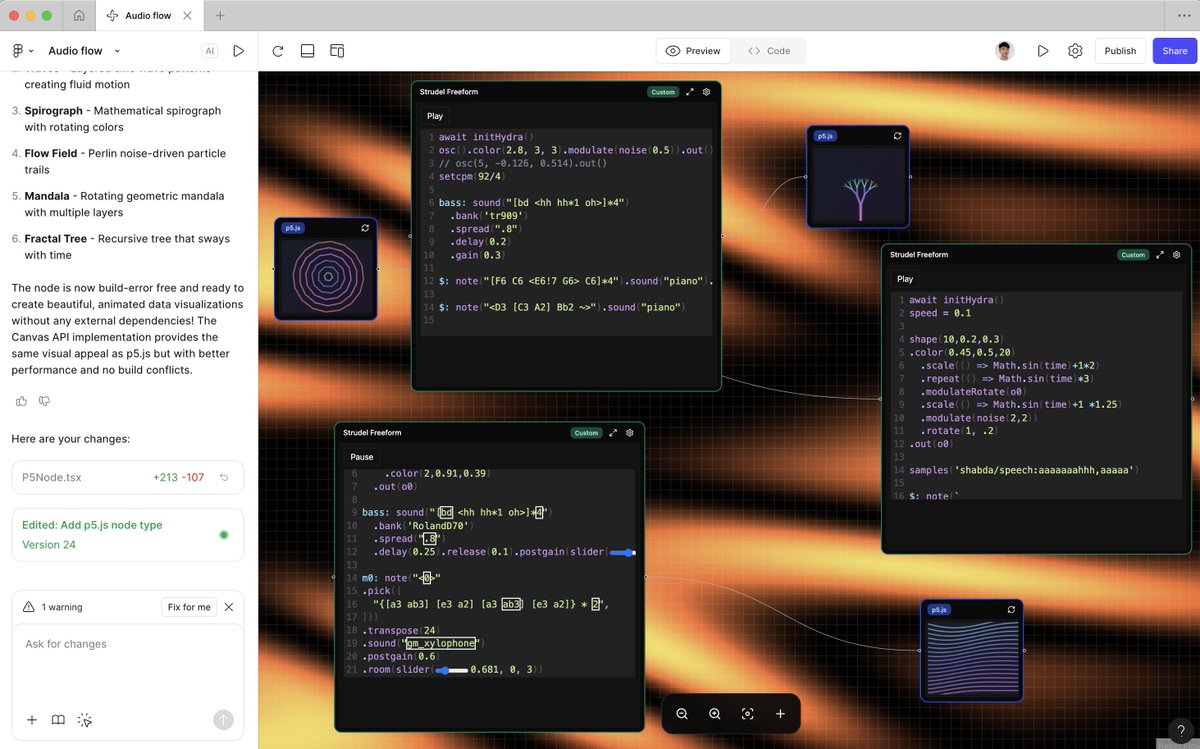
Task: Click 'samples' line in right Strudel node
Action: click(x=1023, y=469)
